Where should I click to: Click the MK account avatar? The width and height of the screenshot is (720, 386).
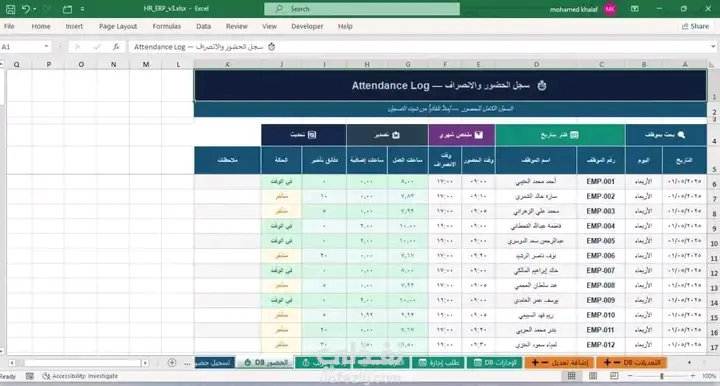(610, 9)
